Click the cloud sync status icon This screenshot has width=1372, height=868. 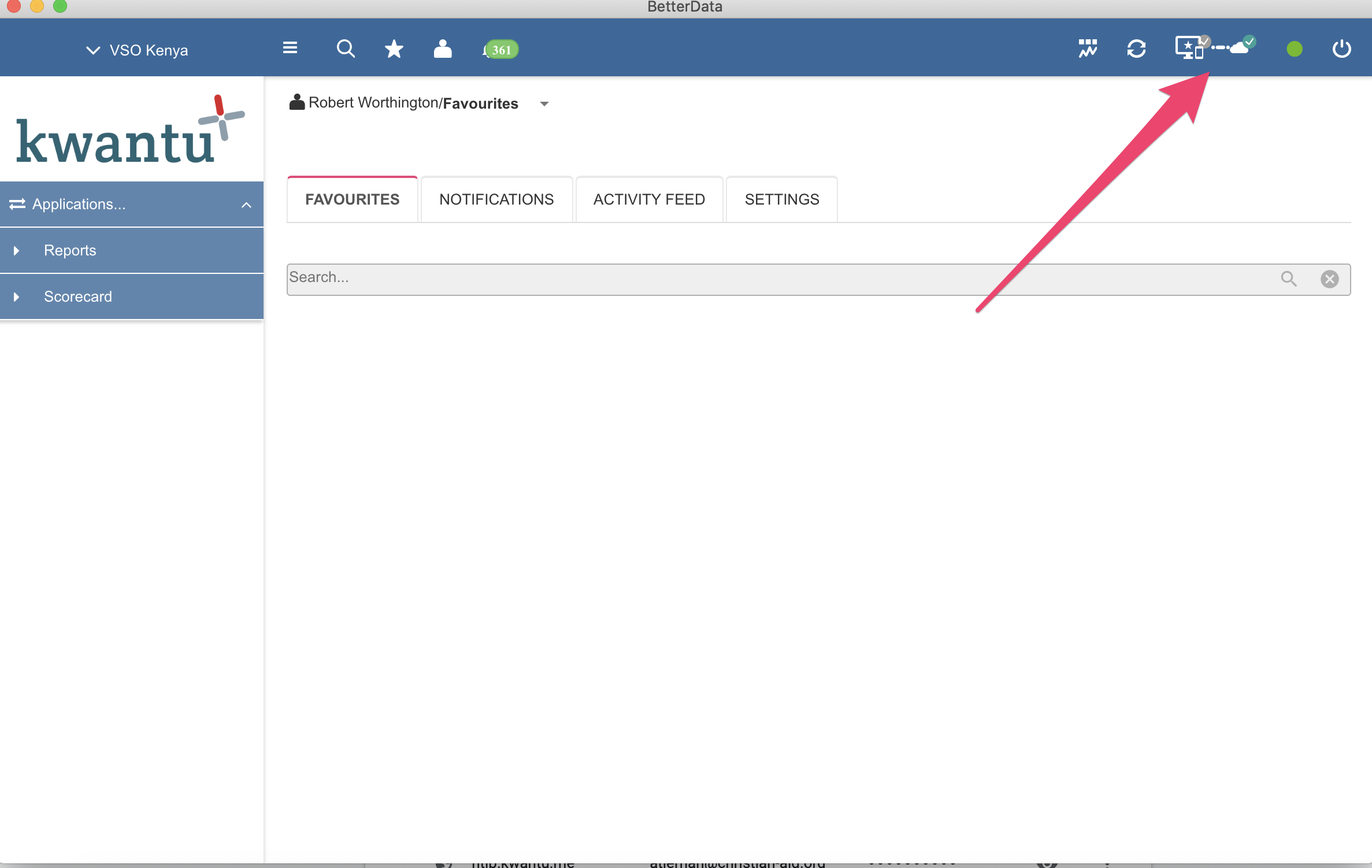coord(1240,47)
